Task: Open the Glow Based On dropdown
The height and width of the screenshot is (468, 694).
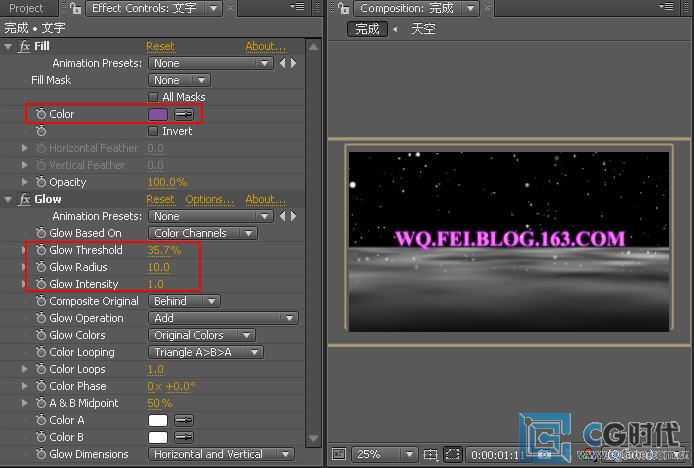Action: 203,233
